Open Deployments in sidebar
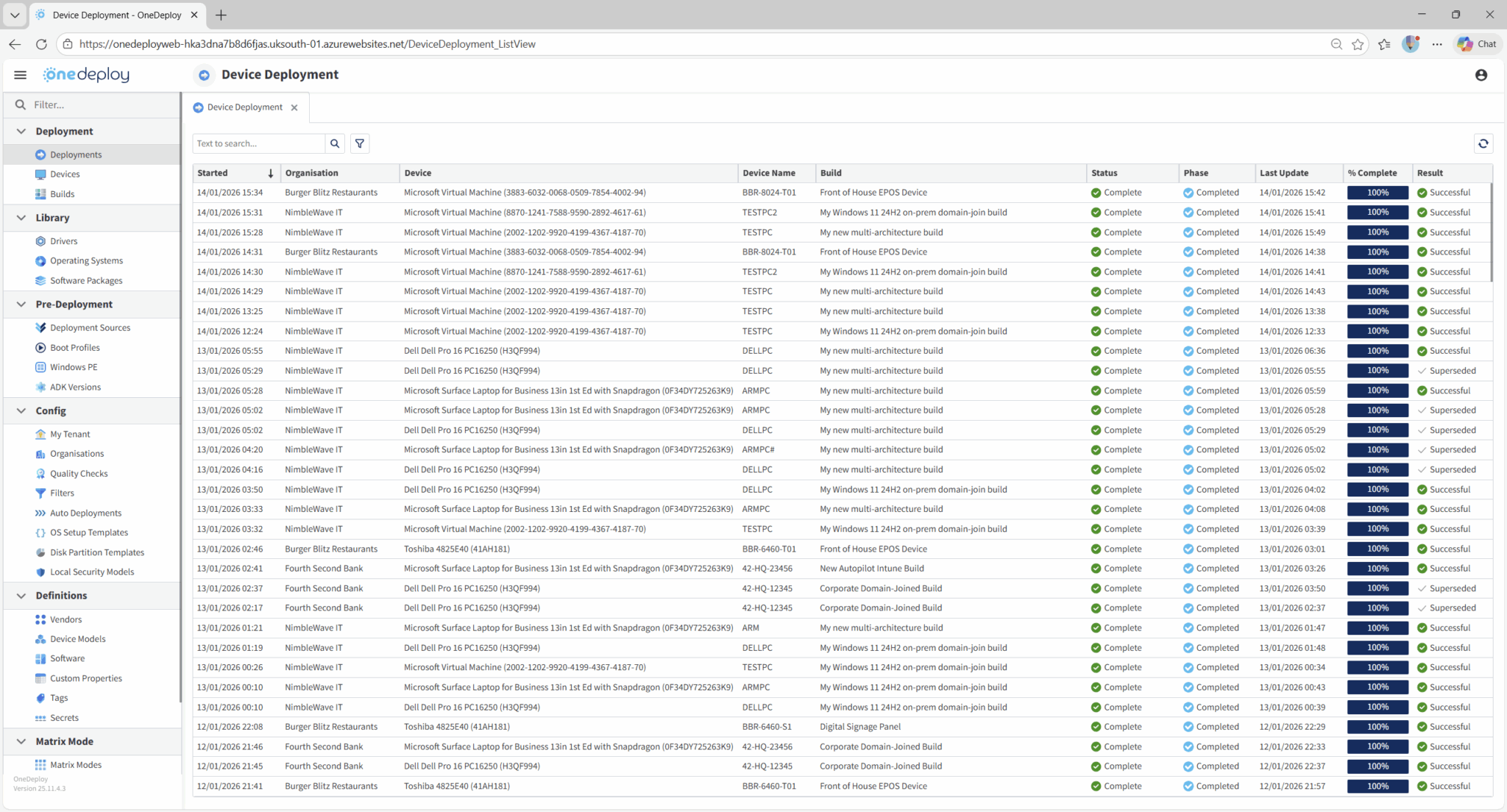 pyautogui.click(x=76, y=154)
